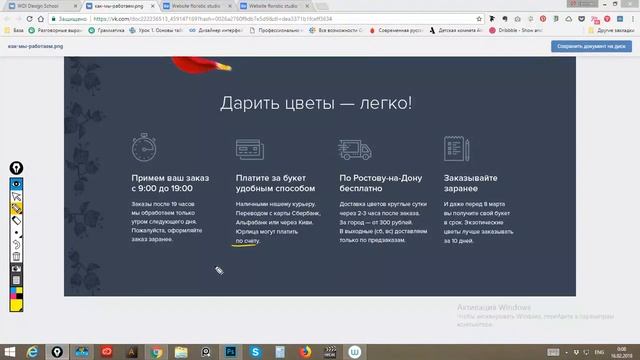Click the current yellow color swatch
Screen dimensions: 640x360
(x=16, y=305)
